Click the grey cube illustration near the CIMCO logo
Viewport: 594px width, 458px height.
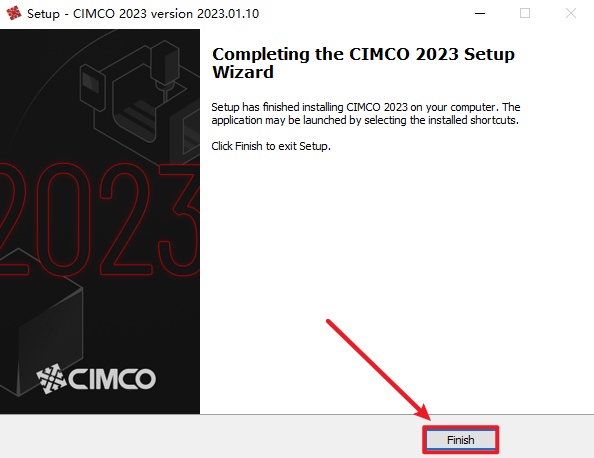[42, 322]
